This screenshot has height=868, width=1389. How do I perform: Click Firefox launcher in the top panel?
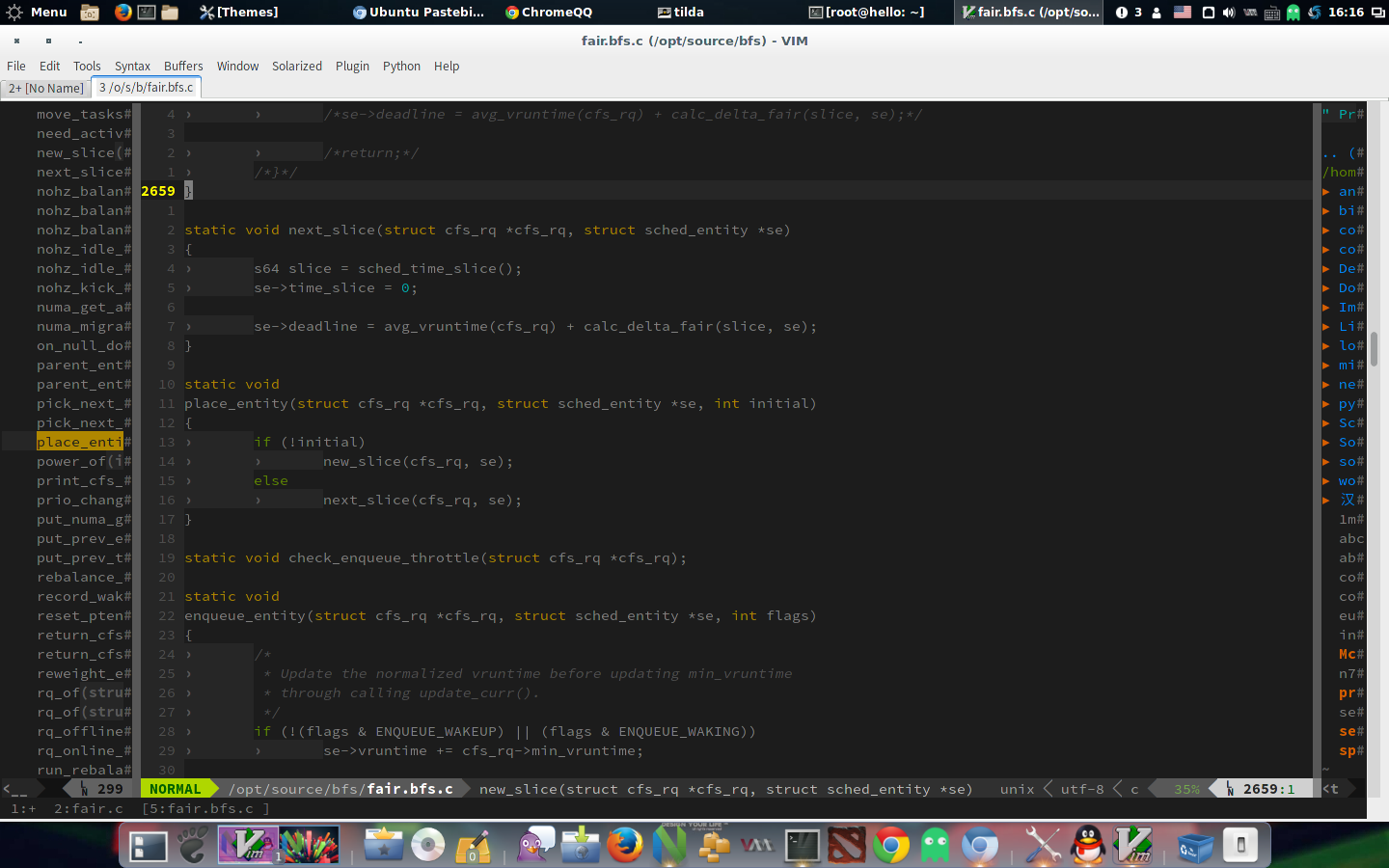pyautogui.click(x=123, y=12)
